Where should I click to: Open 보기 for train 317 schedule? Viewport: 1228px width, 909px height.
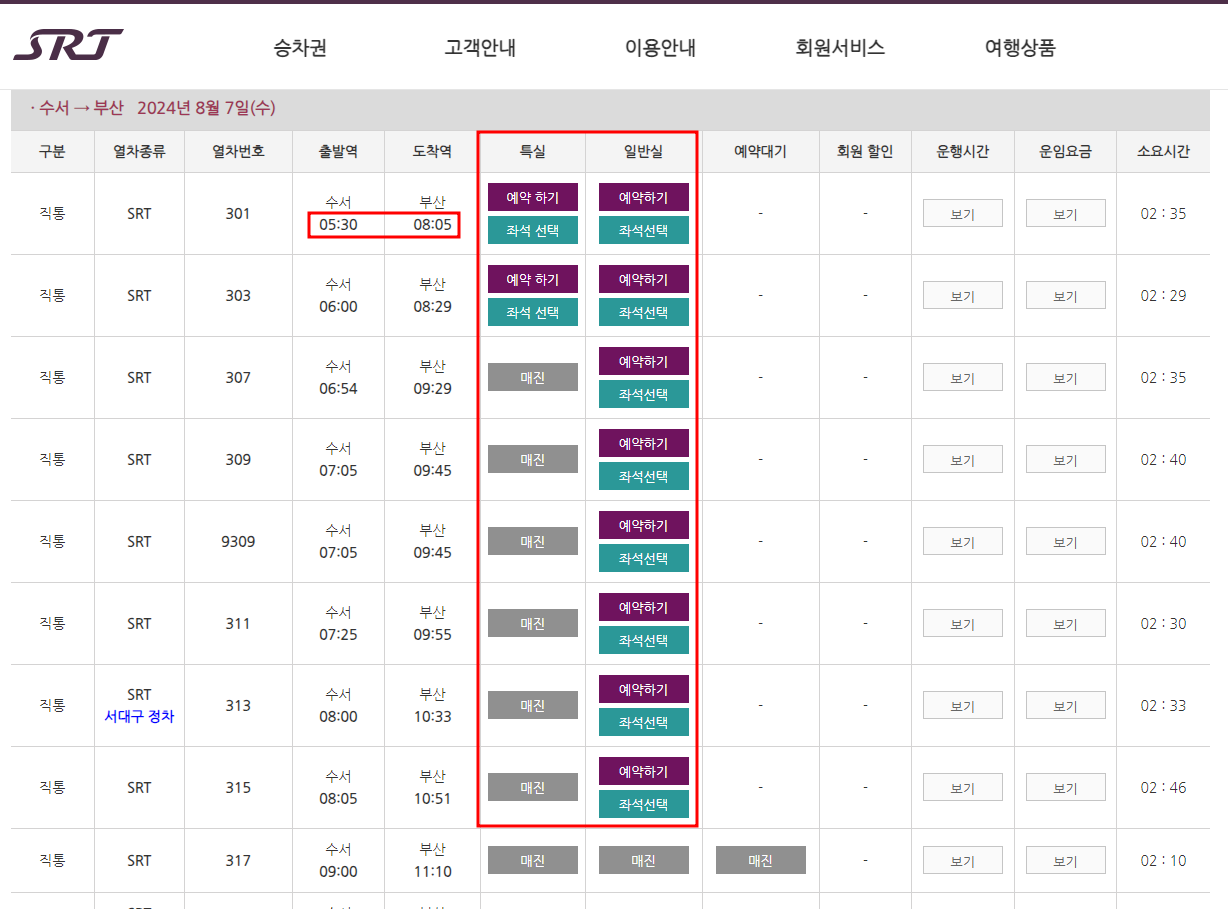pos(962,860)
